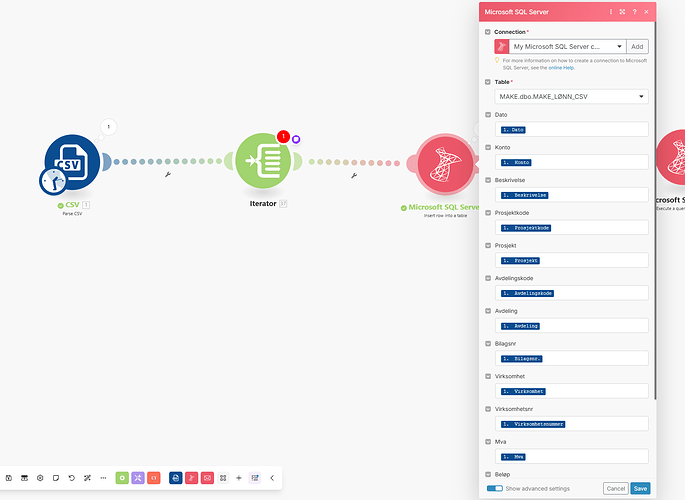
Task: Toggle the square next to Table label
Action: 488,82
